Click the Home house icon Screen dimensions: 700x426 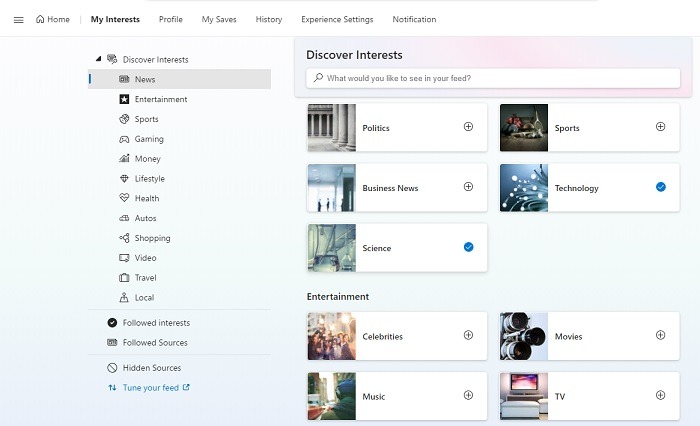40,19
